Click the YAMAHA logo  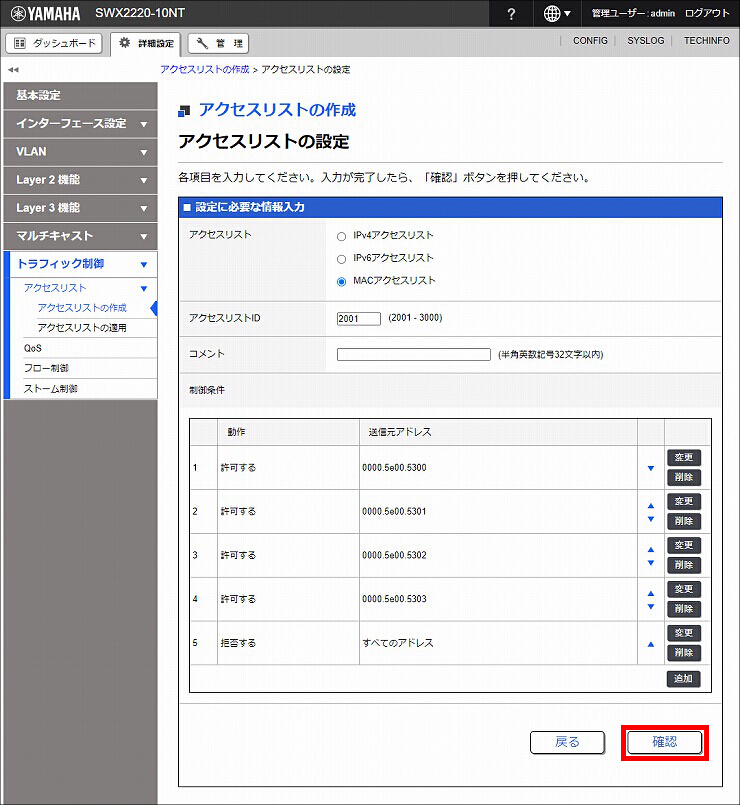coord(46,14)
